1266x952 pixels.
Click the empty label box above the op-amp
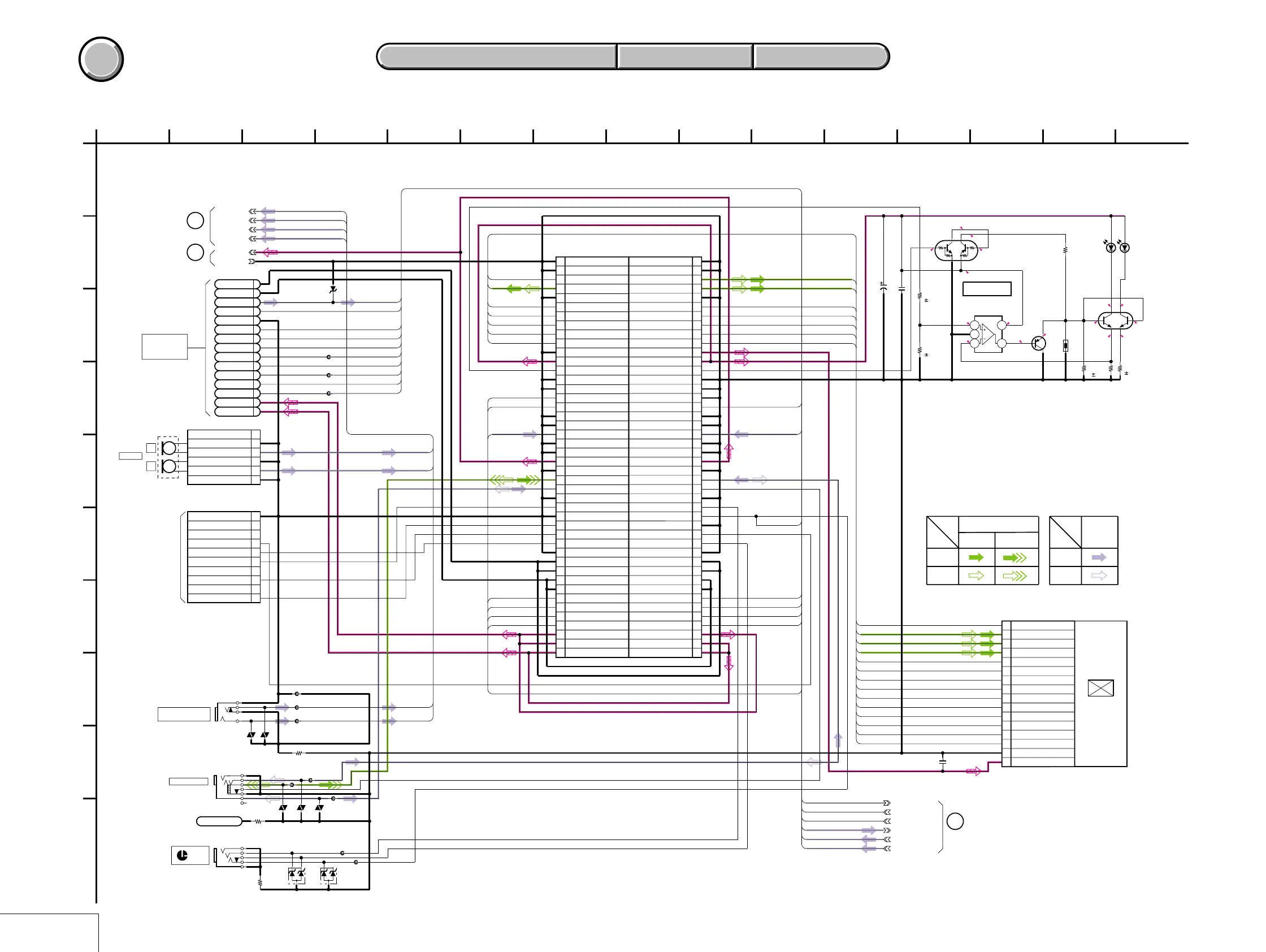(987, 288)
